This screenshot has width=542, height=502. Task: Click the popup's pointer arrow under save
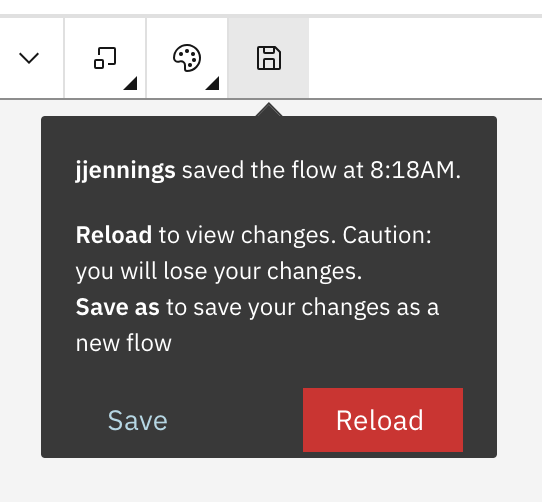(269, 110)
